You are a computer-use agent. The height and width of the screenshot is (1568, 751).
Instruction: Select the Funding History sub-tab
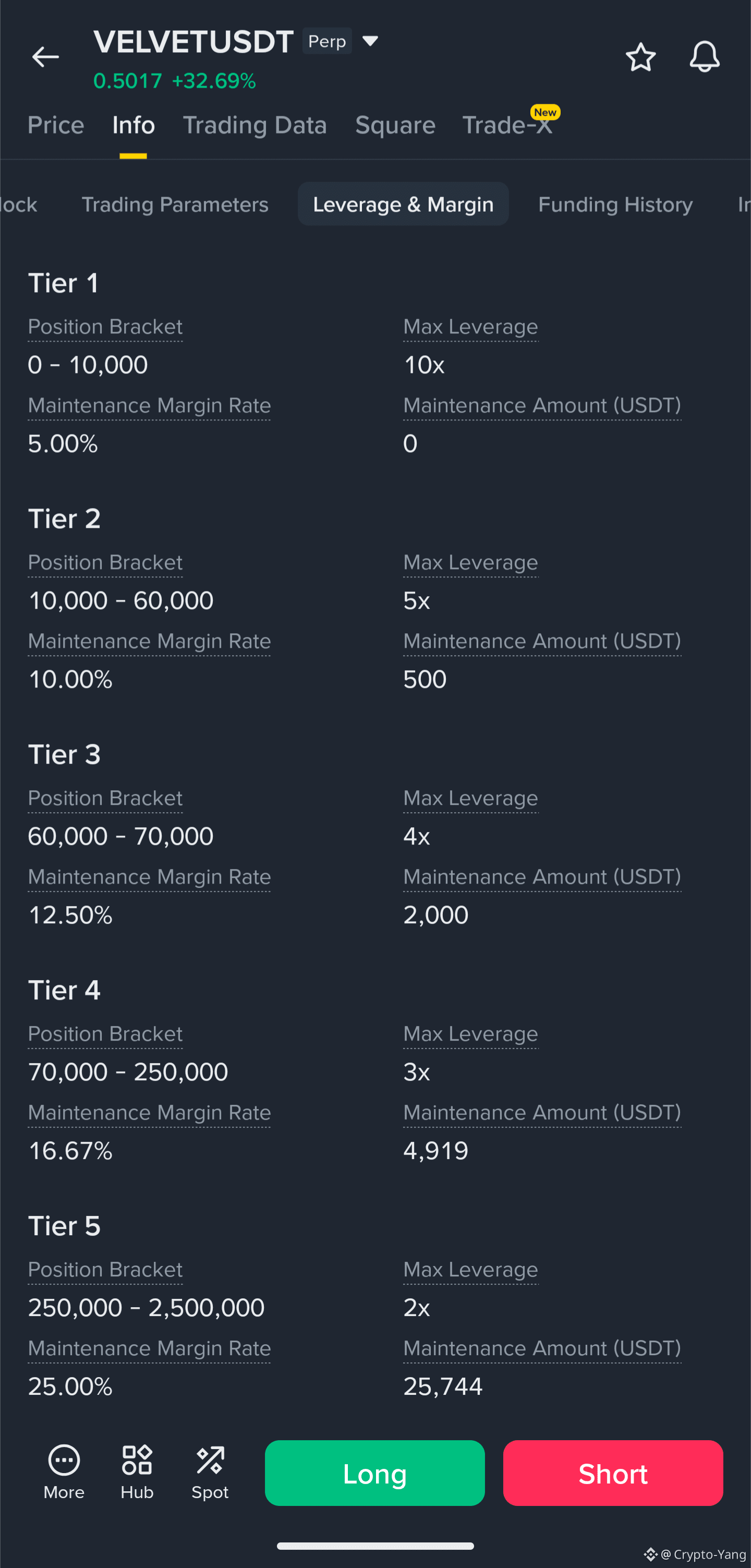point(615,204)
